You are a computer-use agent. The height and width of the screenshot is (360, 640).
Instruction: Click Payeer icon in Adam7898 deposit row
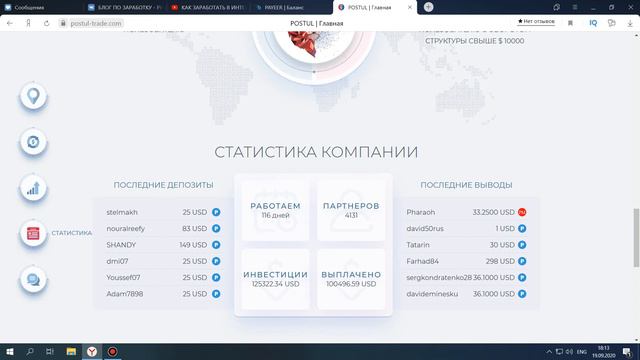pos(216,294)
